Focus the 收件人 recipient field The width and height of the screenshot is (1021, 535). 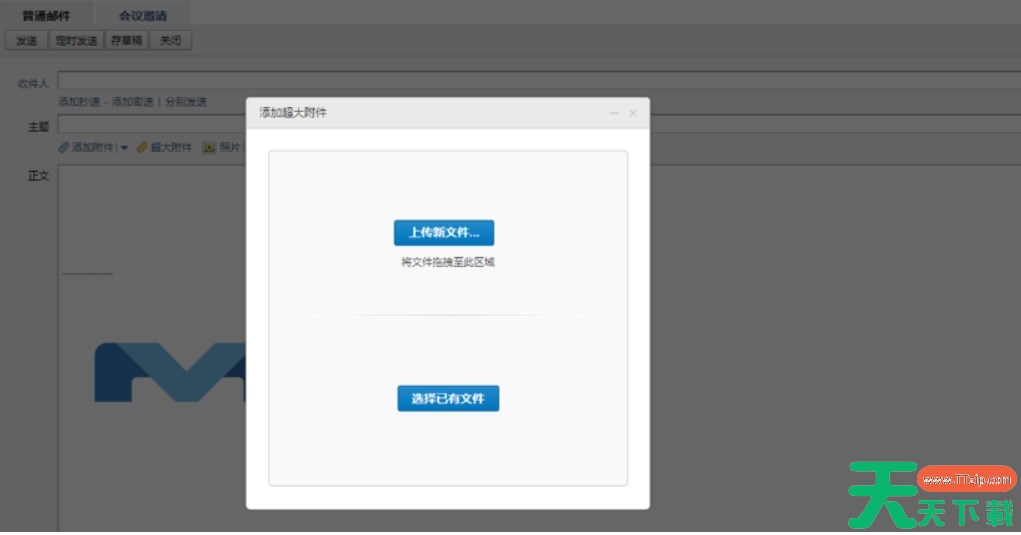pyautogui.click(x=539, y=81)
